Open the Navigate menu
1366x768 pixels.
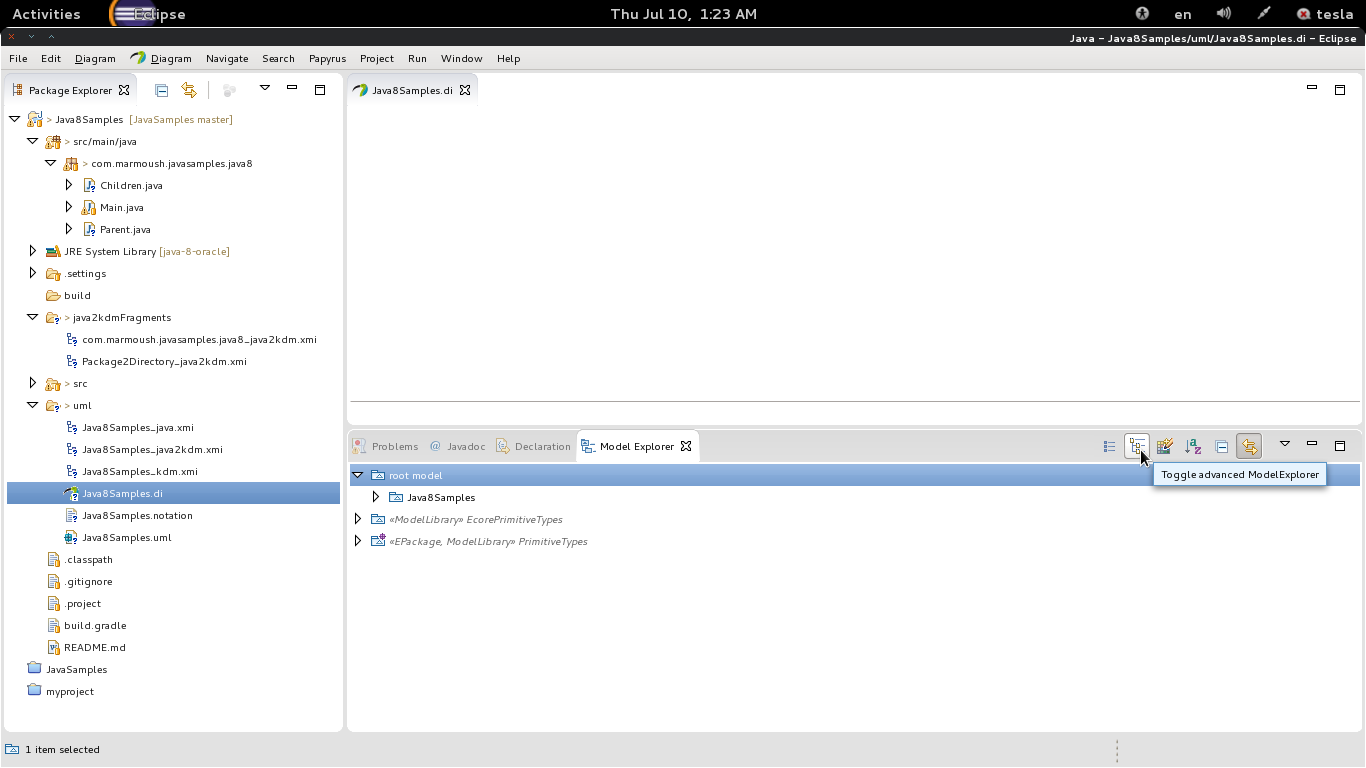pos(227,58)
